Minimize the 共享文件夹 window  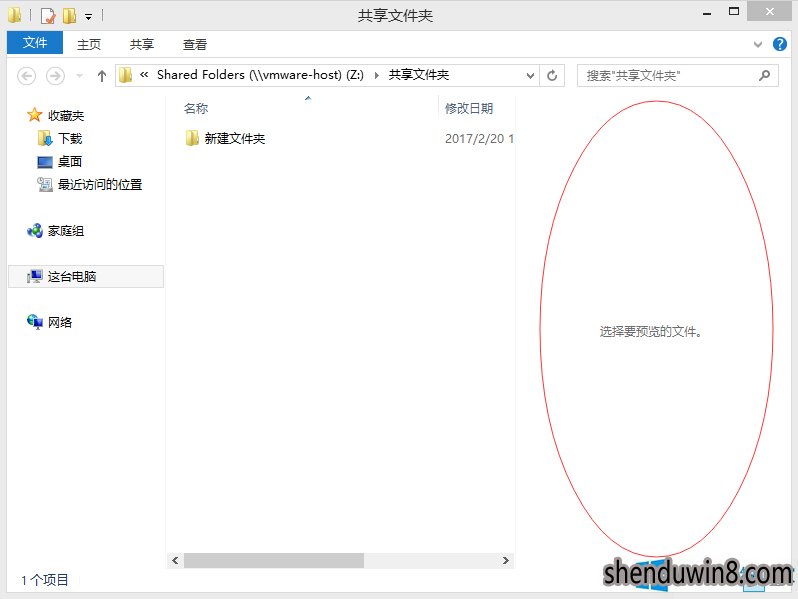707,13
